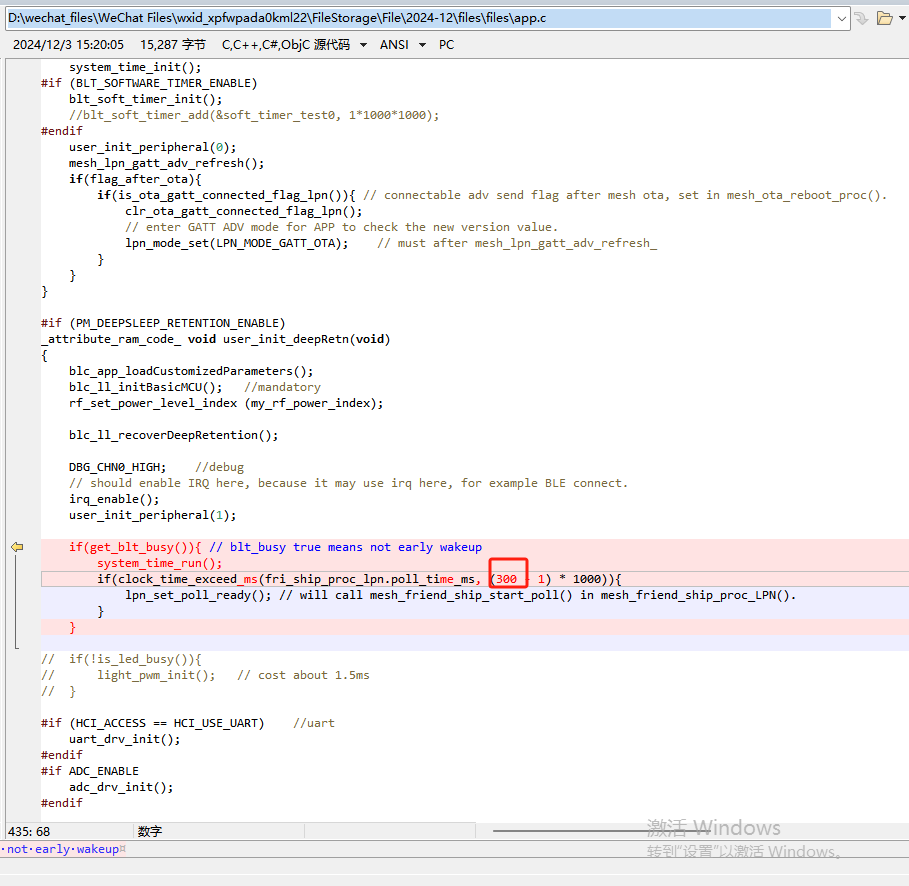909x886 pixels.
Task: Click the blc_ll_recoverDeepRetention(); line
Action: pos(173,435)
